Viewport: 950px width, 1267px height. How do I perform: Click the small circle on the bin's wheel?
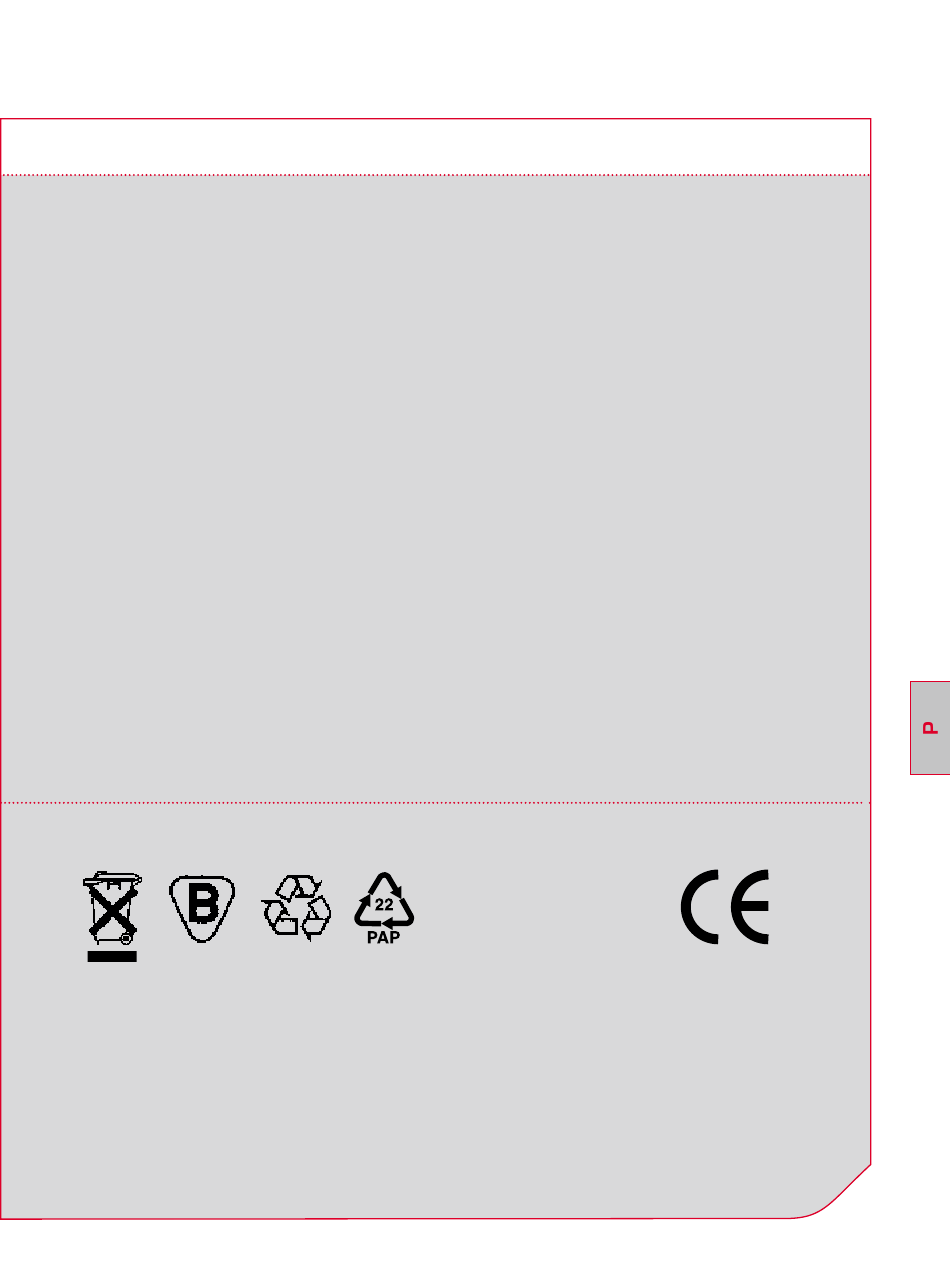(x=126, y=939)
